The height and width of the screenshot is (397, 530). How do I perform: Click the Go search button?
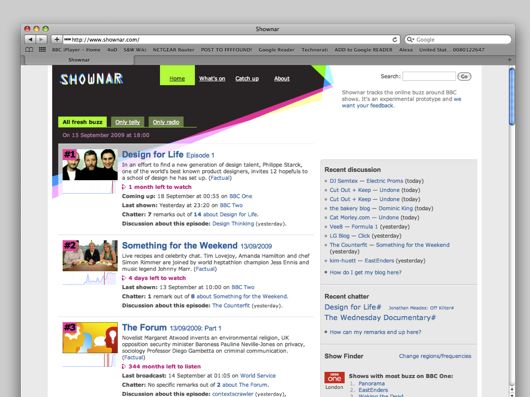pos(464,76)
